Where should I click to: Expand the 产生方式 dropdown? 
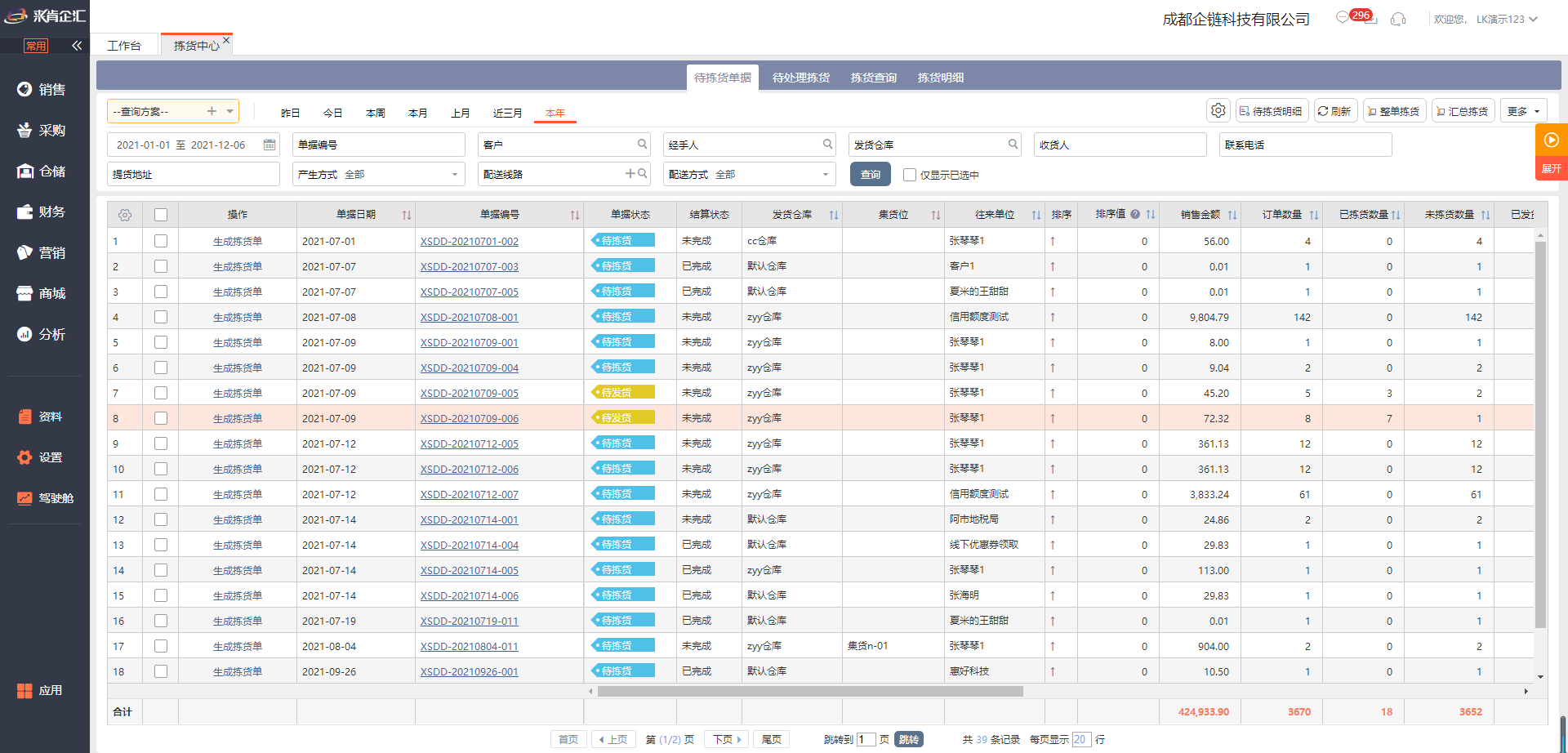(455, 174)
